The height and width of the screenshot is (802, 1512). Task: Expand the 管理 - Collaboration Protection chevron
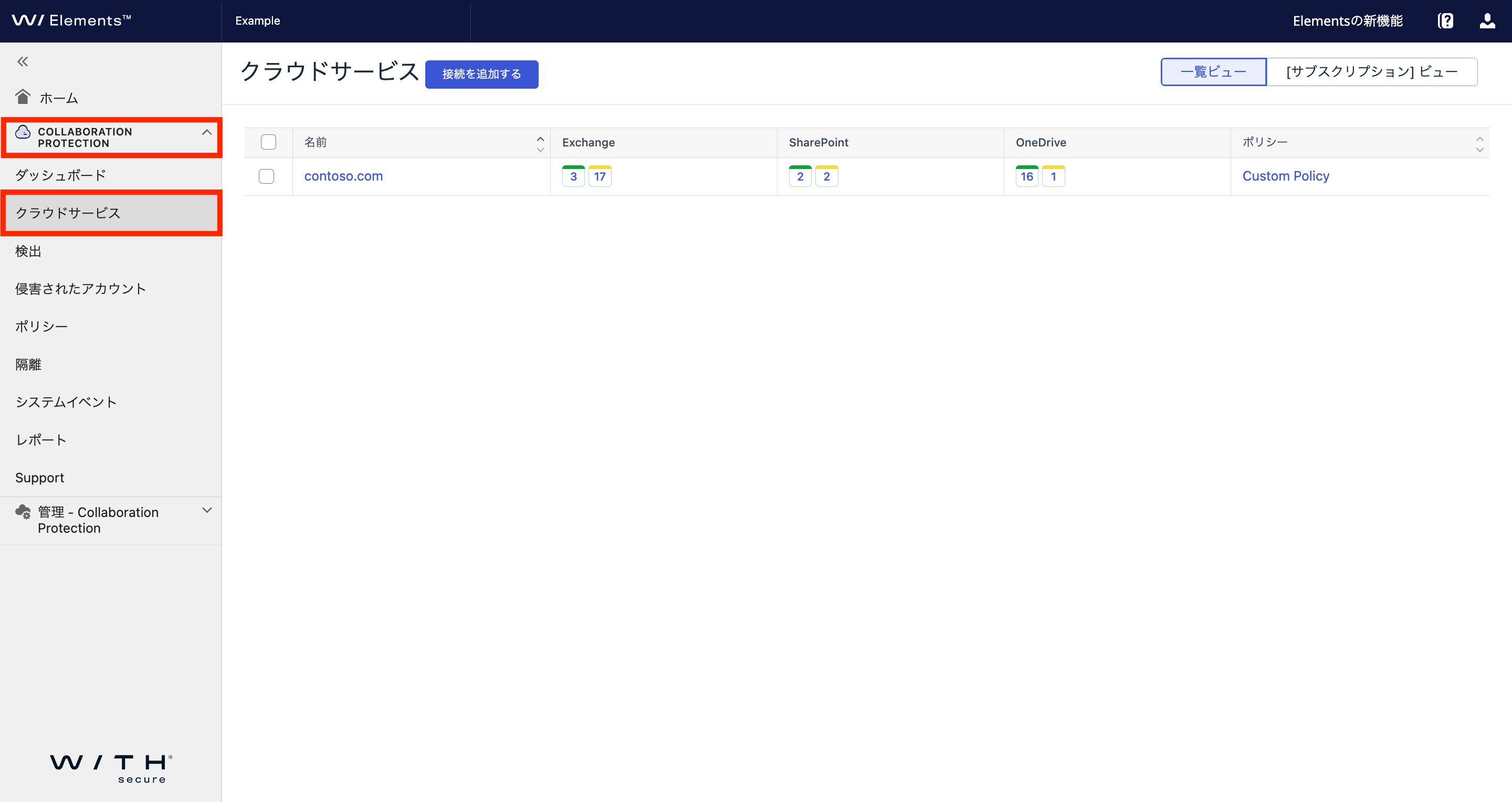click(207, 510)
